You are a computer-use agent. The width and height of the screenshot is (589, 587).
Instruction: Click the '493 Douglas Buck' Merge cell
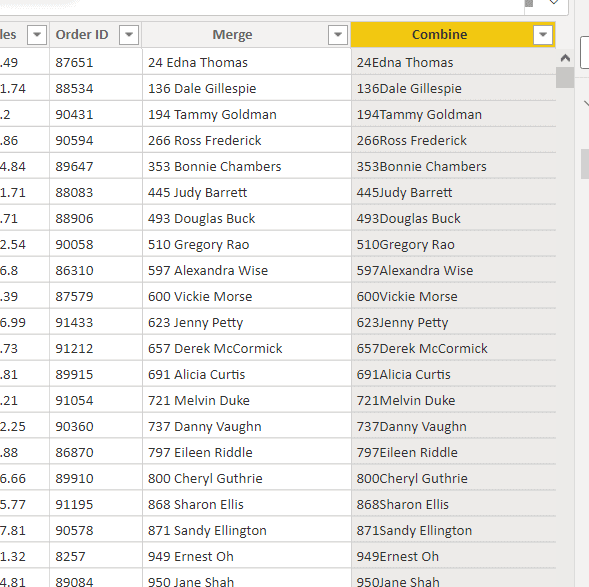click(246, 218)
